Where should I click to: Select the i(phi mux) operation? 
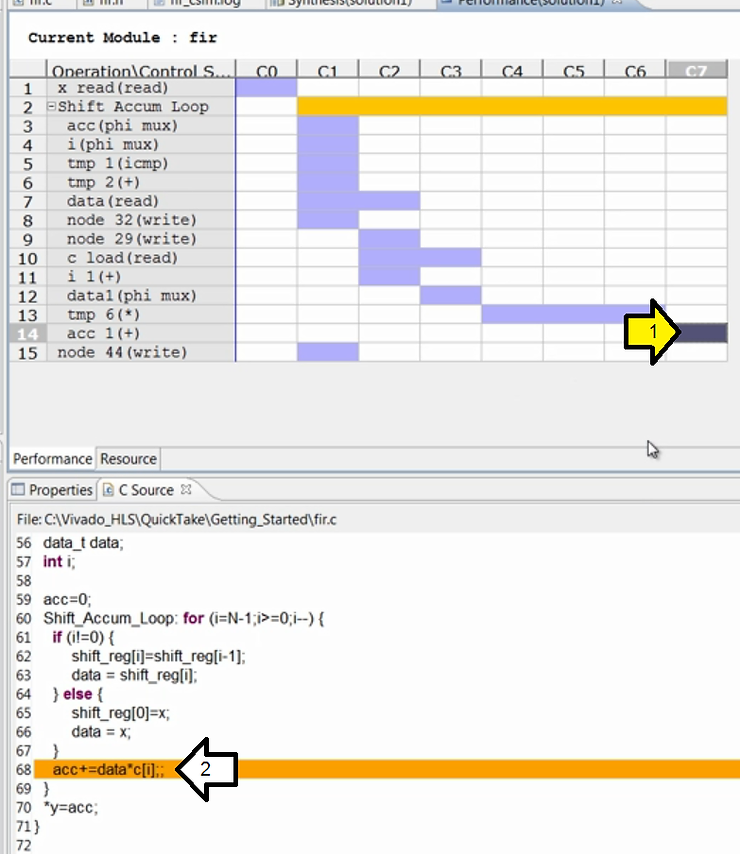click(141, 144)
